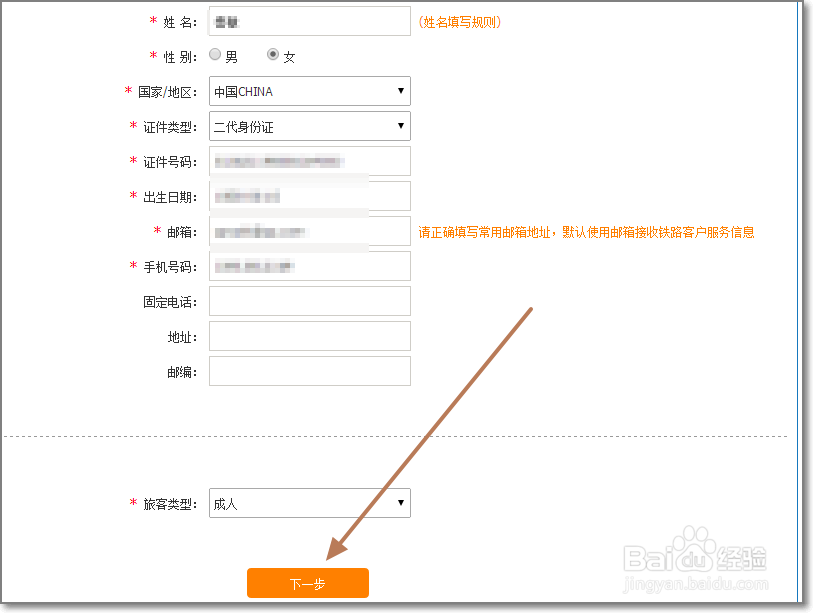Click the 邮箱 email input field
This screenshot has width=813, height=613.
coord(309,231)
